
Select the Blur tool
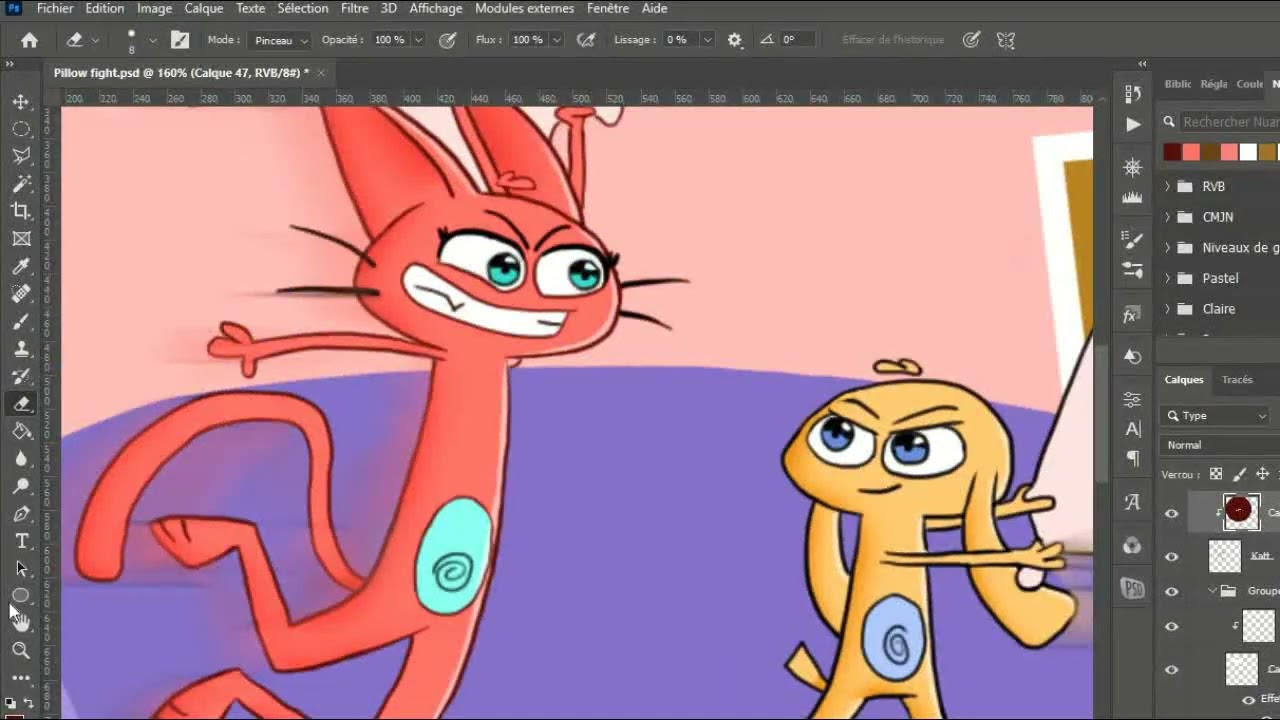[x=21, y=459]
